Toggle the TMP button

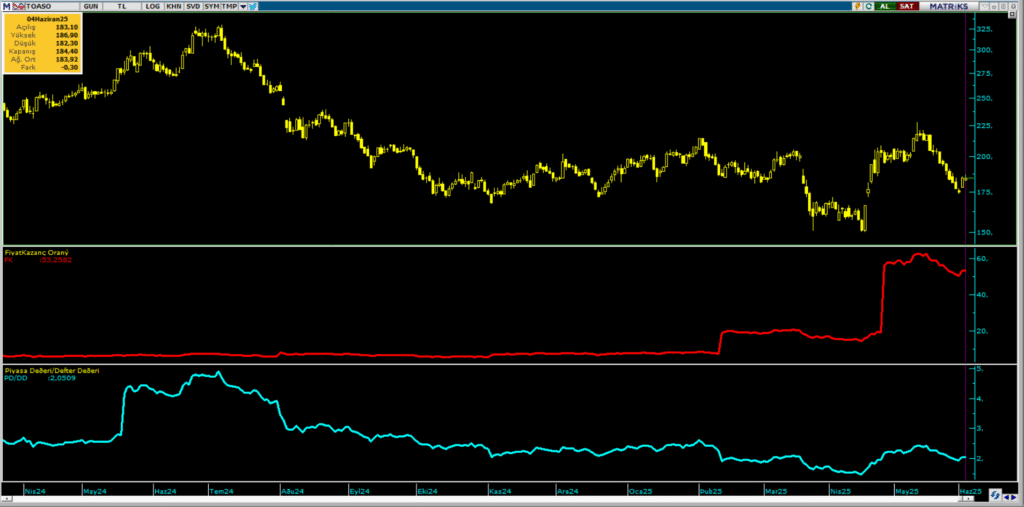229,6
